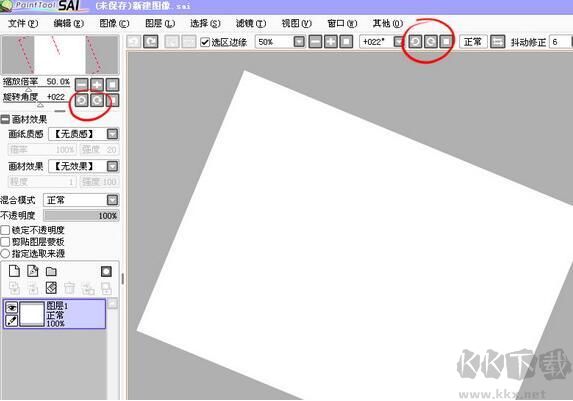Adjust the 不透明度 100% slider
This screenshot has width=573, height=401.
tap(81, 216)
